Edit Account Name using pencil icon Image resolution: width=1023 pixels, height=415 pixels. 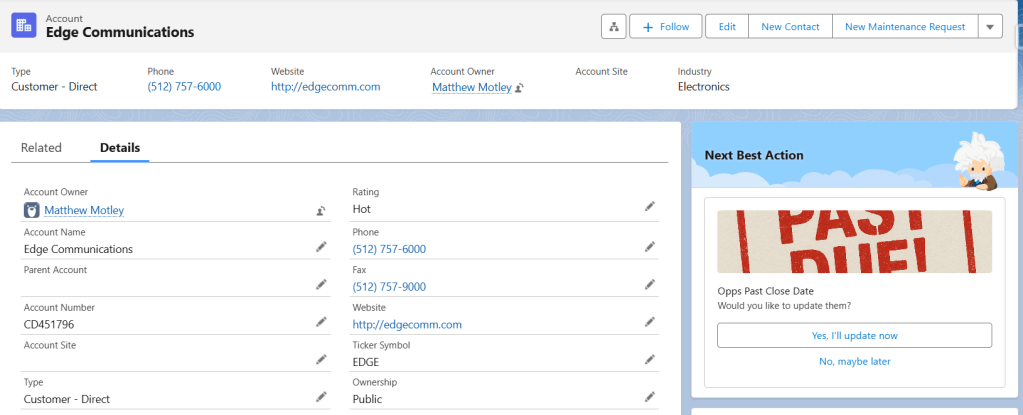[321, 247]
